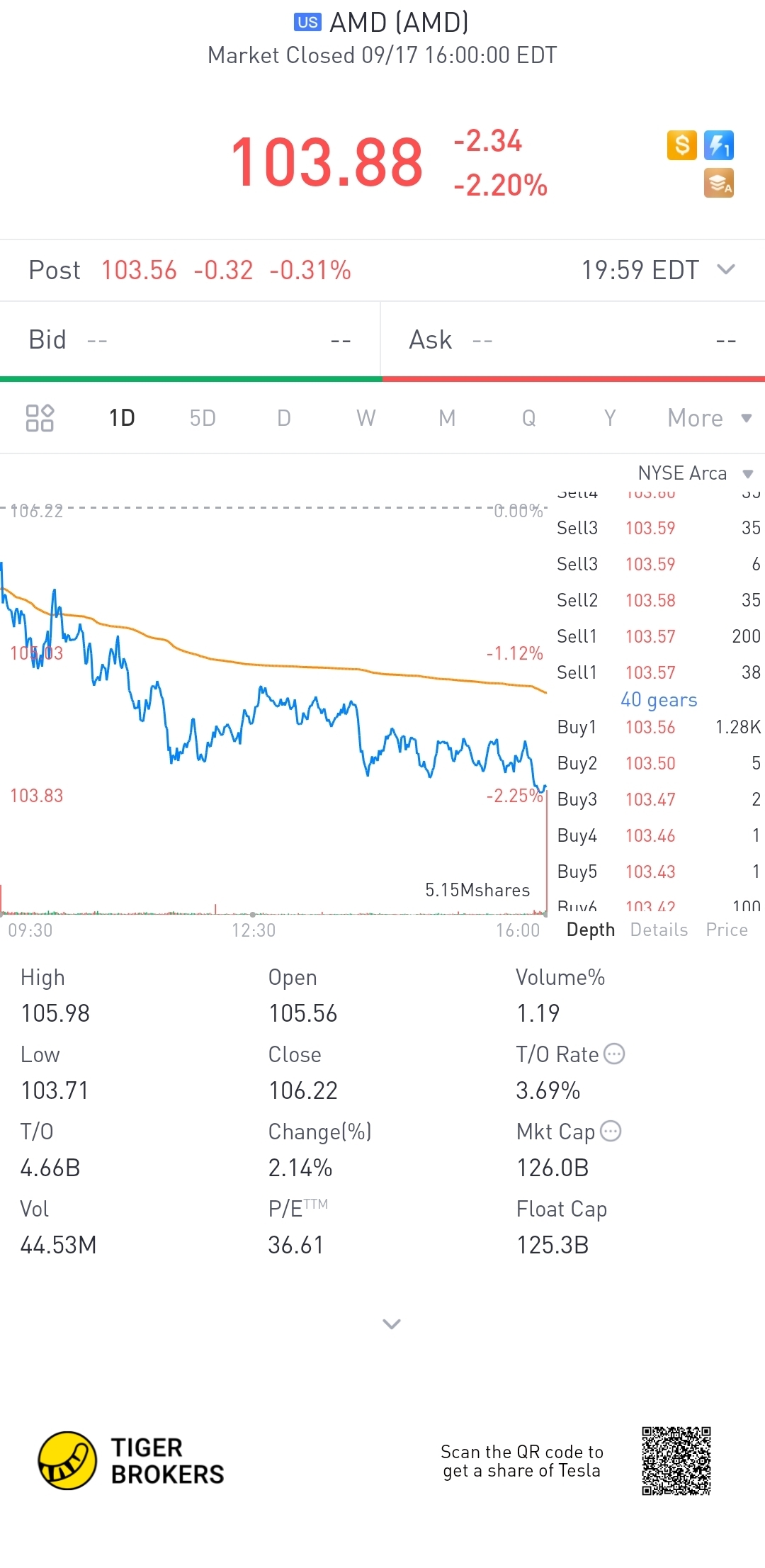Tap the Buy1 103.56 order book row

coord(659,727)
